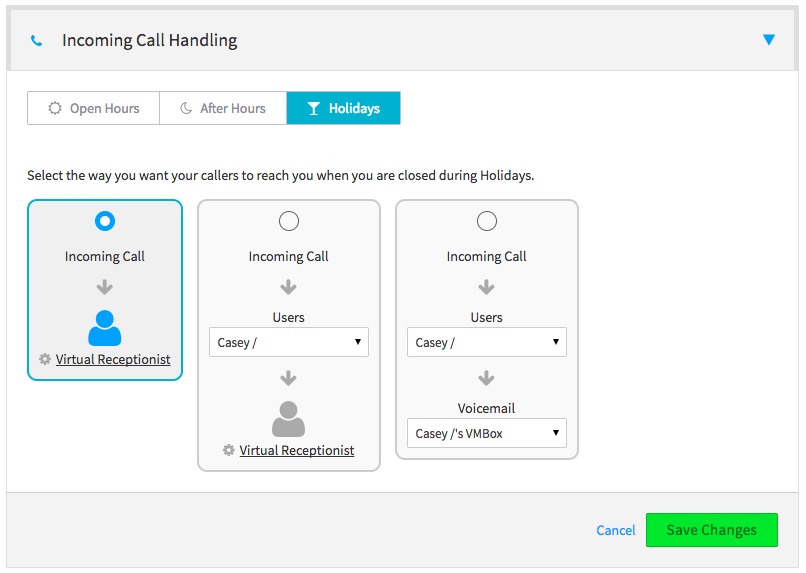Viewport: 806px width, 573px height.
Task: Switch to the After Hours tab
Action: [x=223, y=108]
